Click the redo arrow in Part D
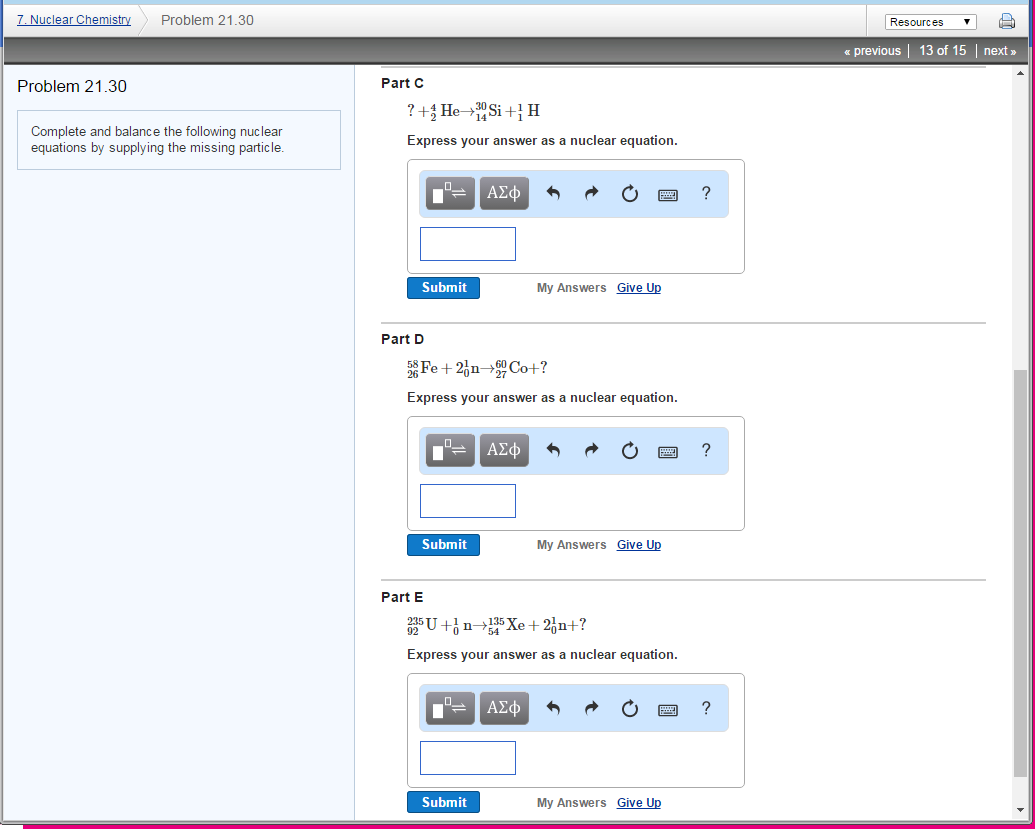Viewport: 1035px width, 829px height. coord(591,450)
